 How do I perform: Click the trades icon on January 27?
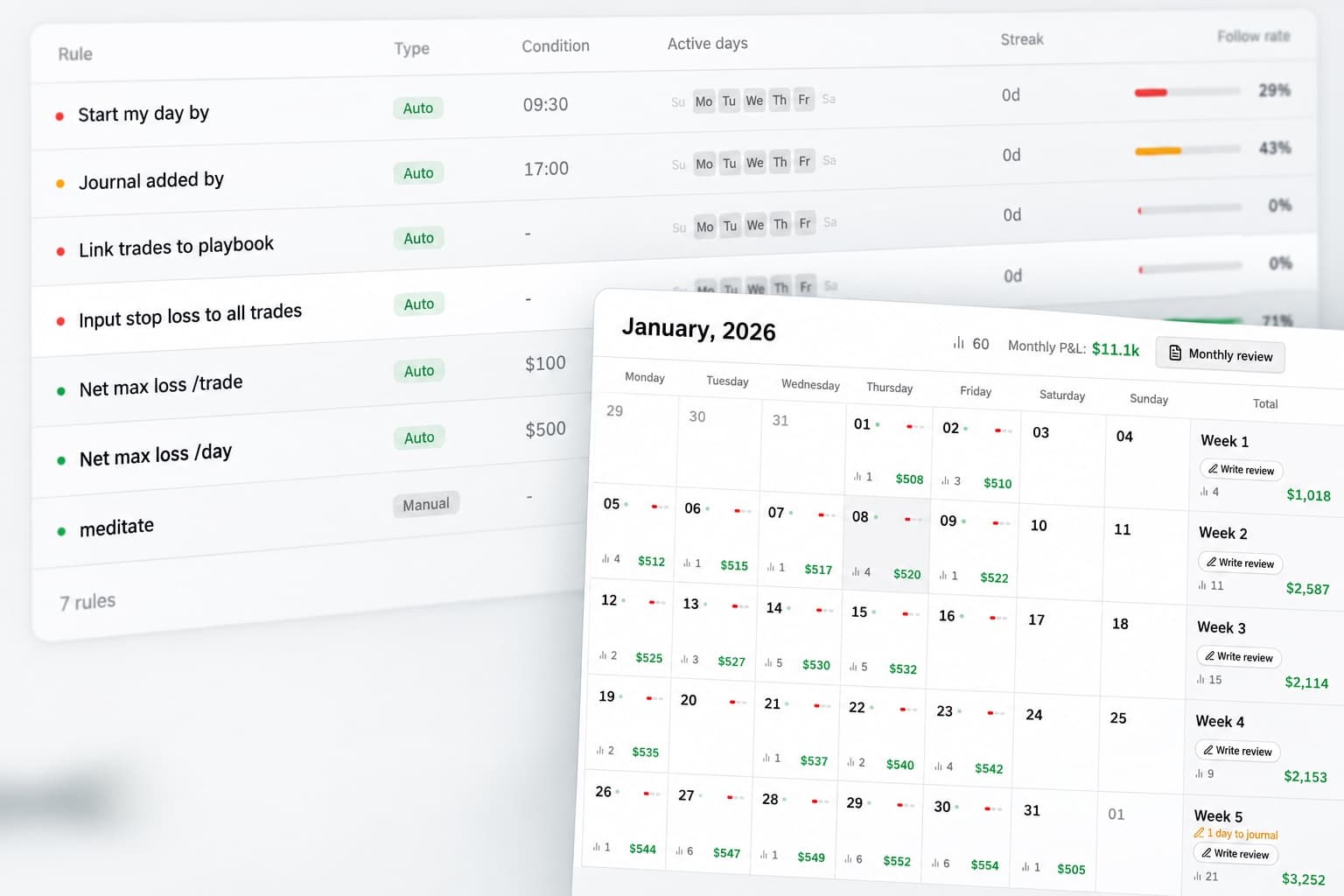[679, 850]
